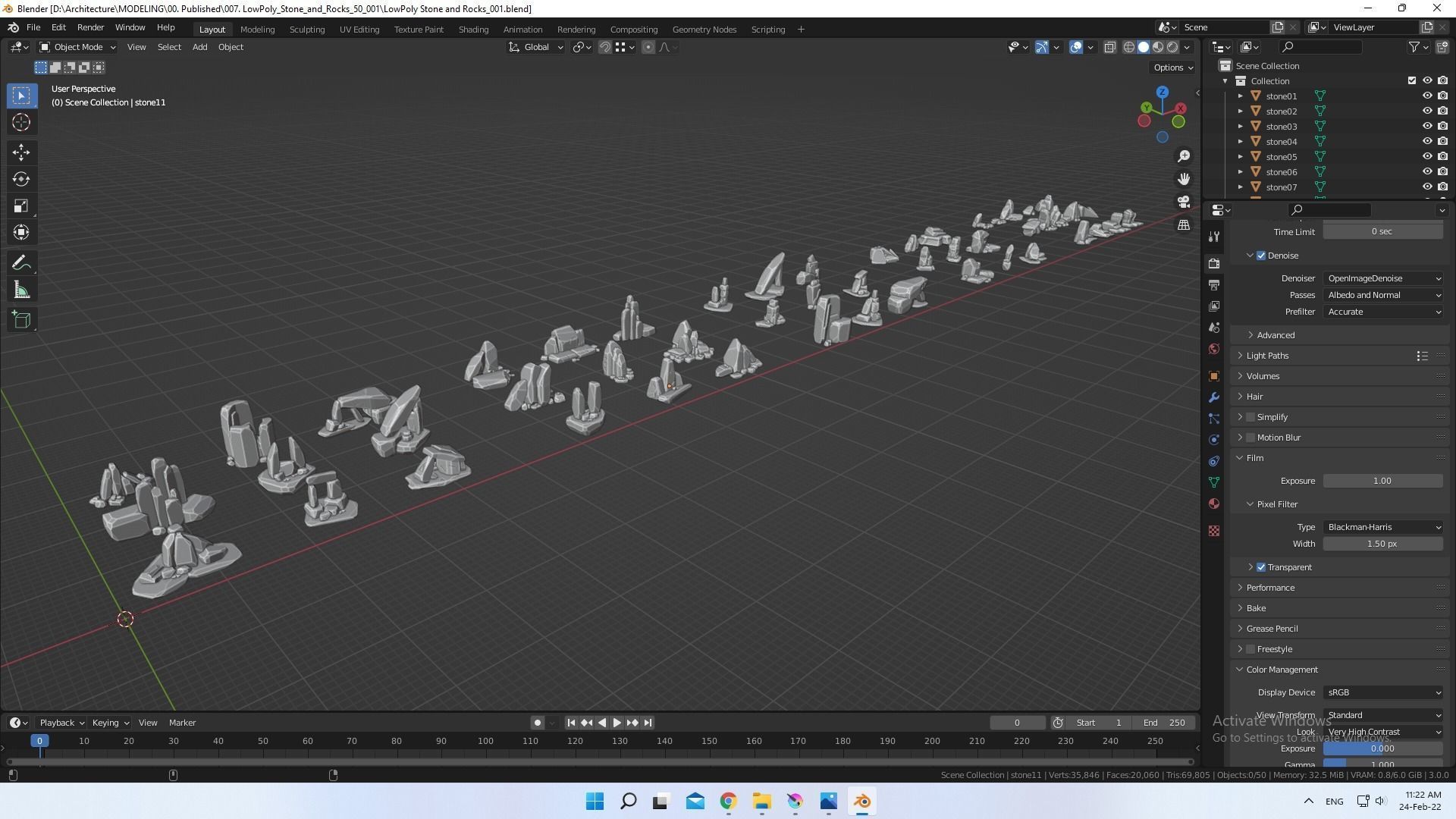Screen dimensions: 1456x819
Task: Expand the stone05 tree item
Action: point(1241,157)
